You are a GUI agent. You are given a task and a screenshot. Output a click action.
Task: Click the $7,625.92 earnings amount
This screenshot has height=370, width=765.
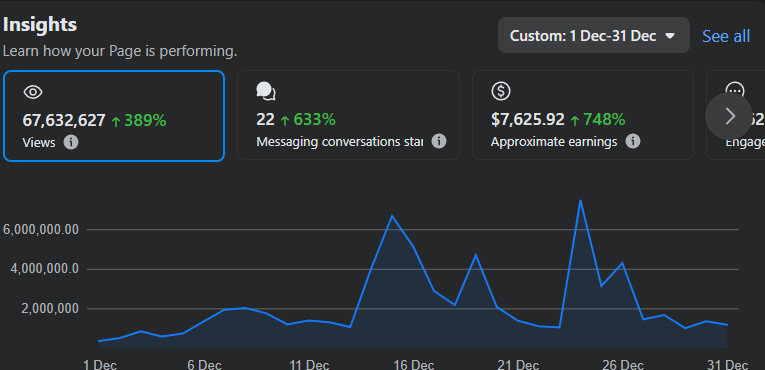point(528,119)
